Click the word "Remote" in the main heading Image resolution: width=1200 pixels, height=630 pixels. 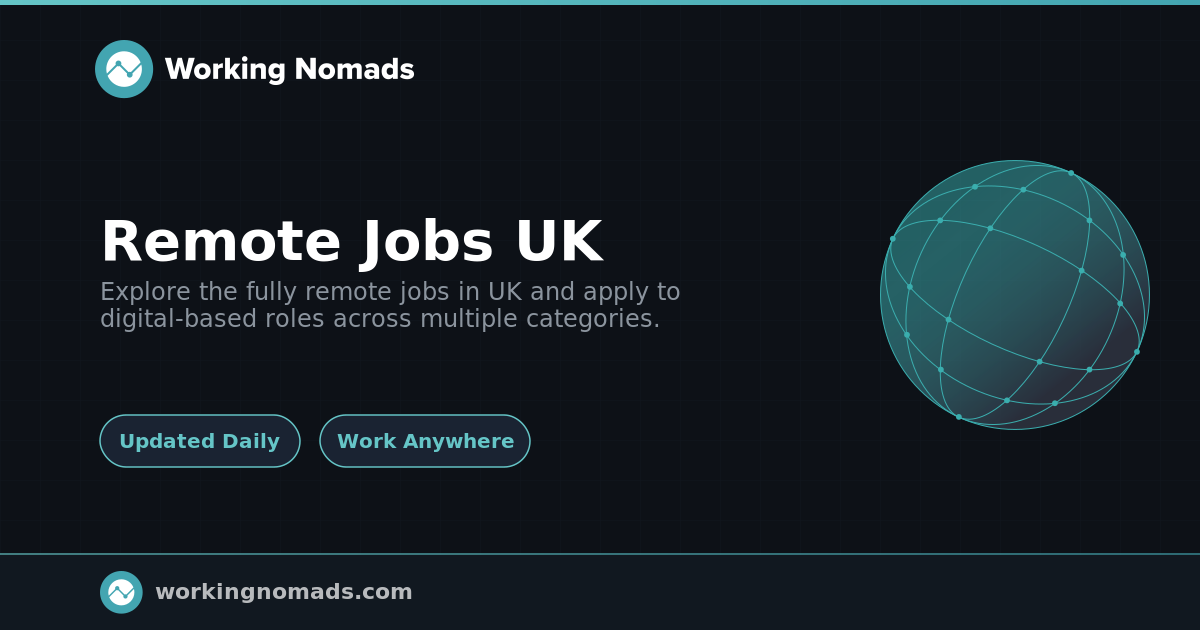pos(221,242)
